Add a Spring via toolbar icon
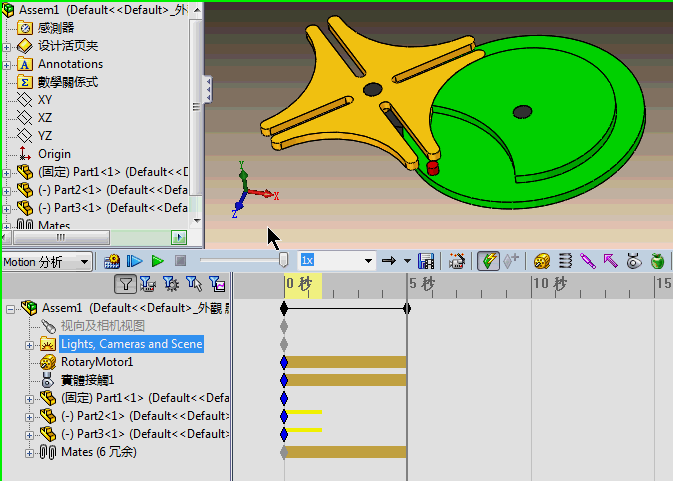 coord(565,261)
